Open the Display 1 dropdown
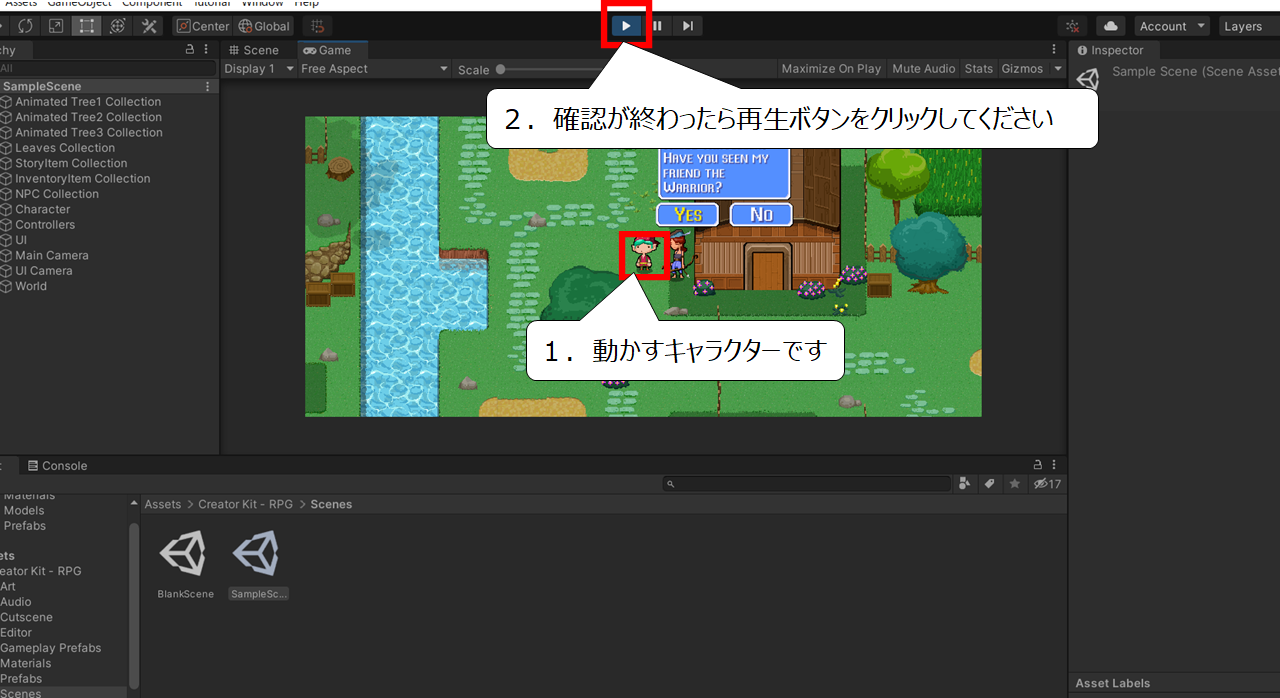The height and width of the screenshot is (698, 1280). coord(259,69)
